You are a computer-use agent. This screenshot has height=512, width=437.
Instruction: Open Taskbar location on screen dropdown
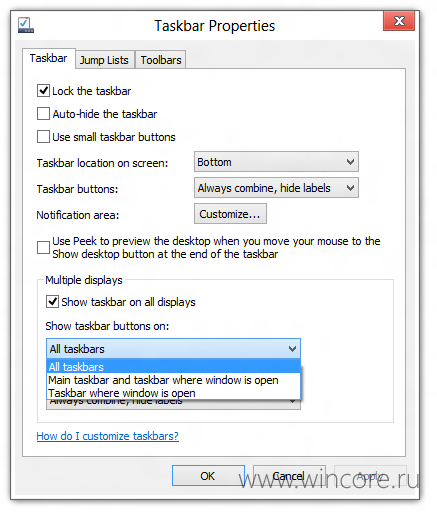276,162
